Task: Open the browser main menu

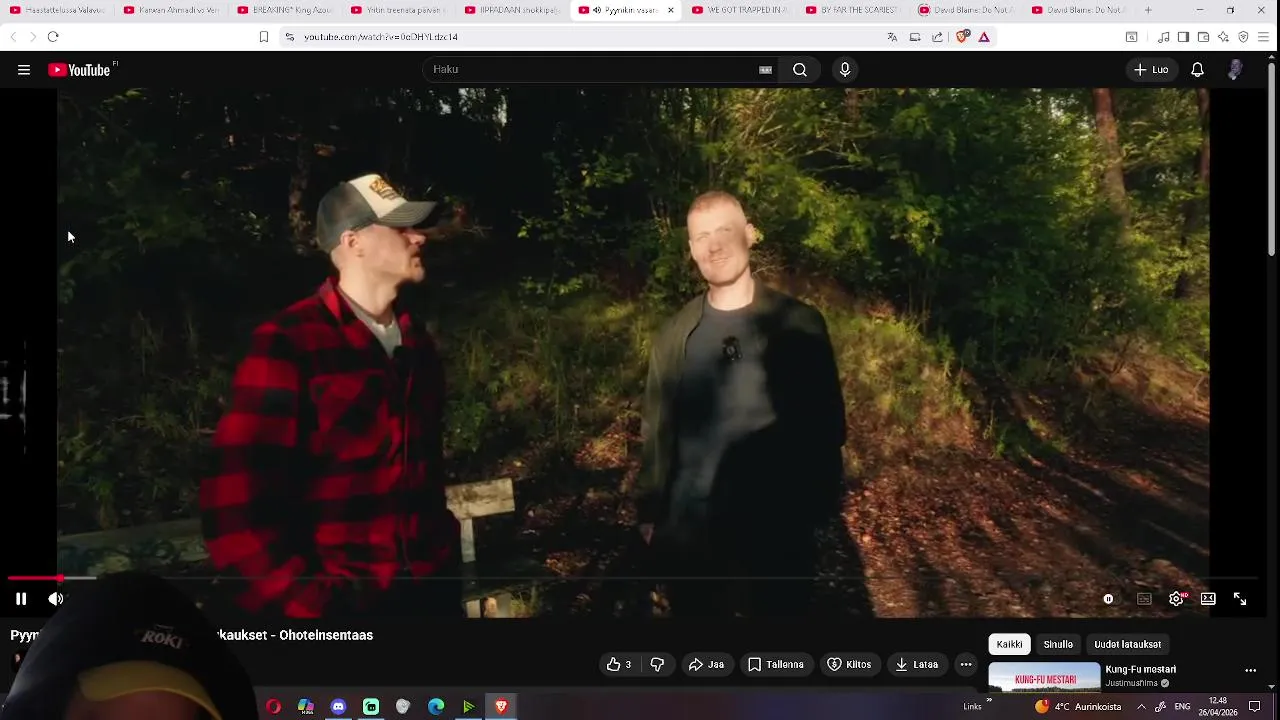Action: pyautogui.click(x=1264, y=37)
